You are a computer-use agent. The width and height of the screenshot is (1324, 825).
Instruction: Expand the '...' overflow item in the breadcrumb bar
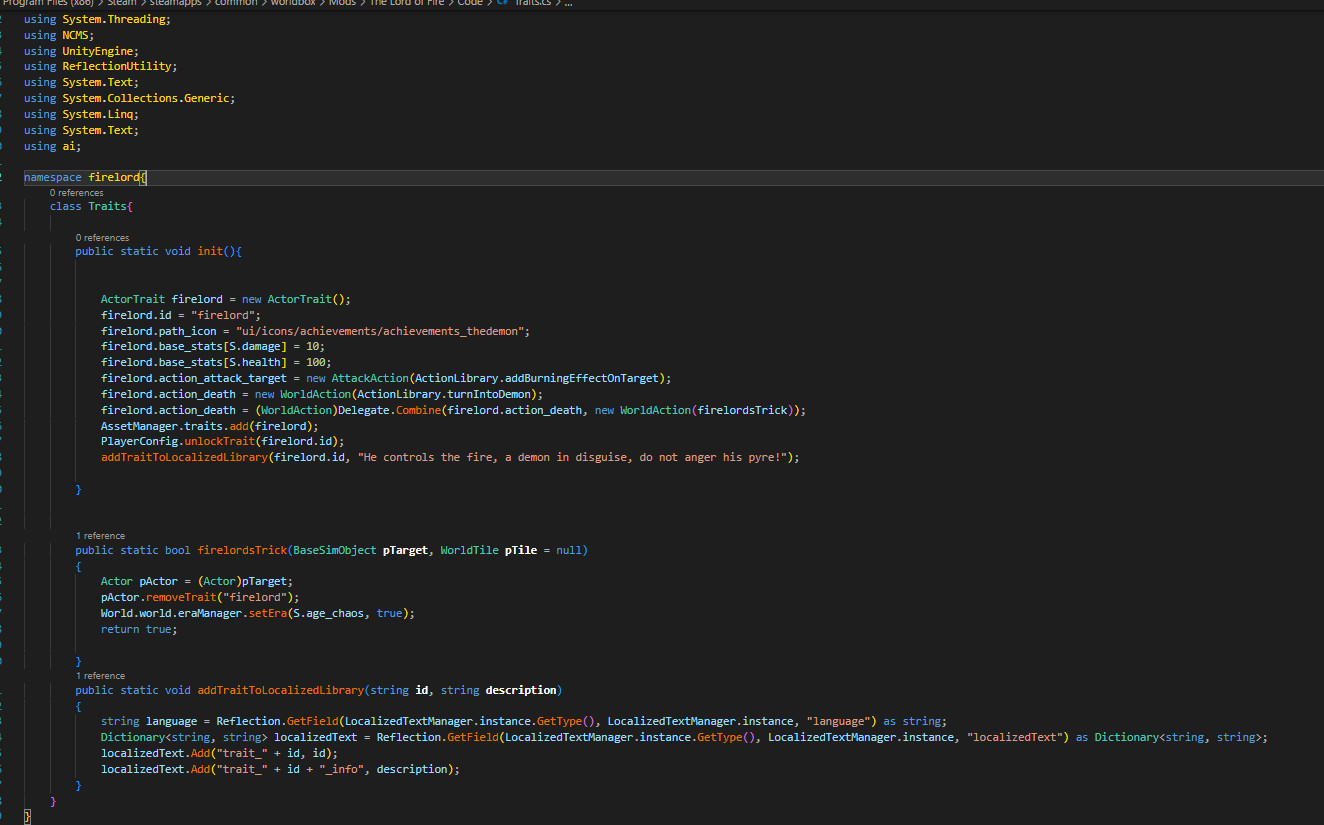[x=567, y=3]
